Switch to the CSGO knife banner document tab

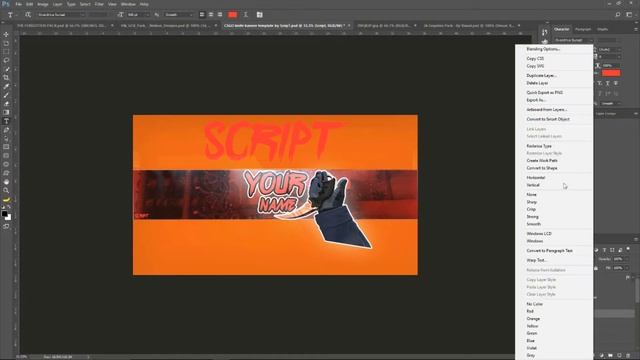[287, 25]
